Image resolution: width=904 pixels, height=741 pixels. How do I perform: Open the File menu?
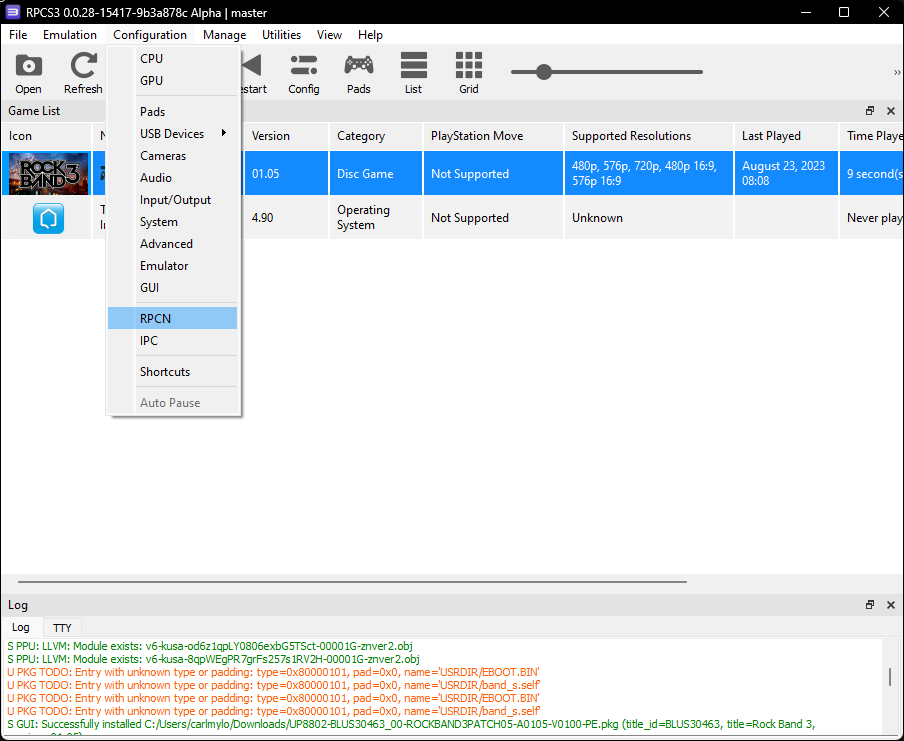click(x=18, y=35)
